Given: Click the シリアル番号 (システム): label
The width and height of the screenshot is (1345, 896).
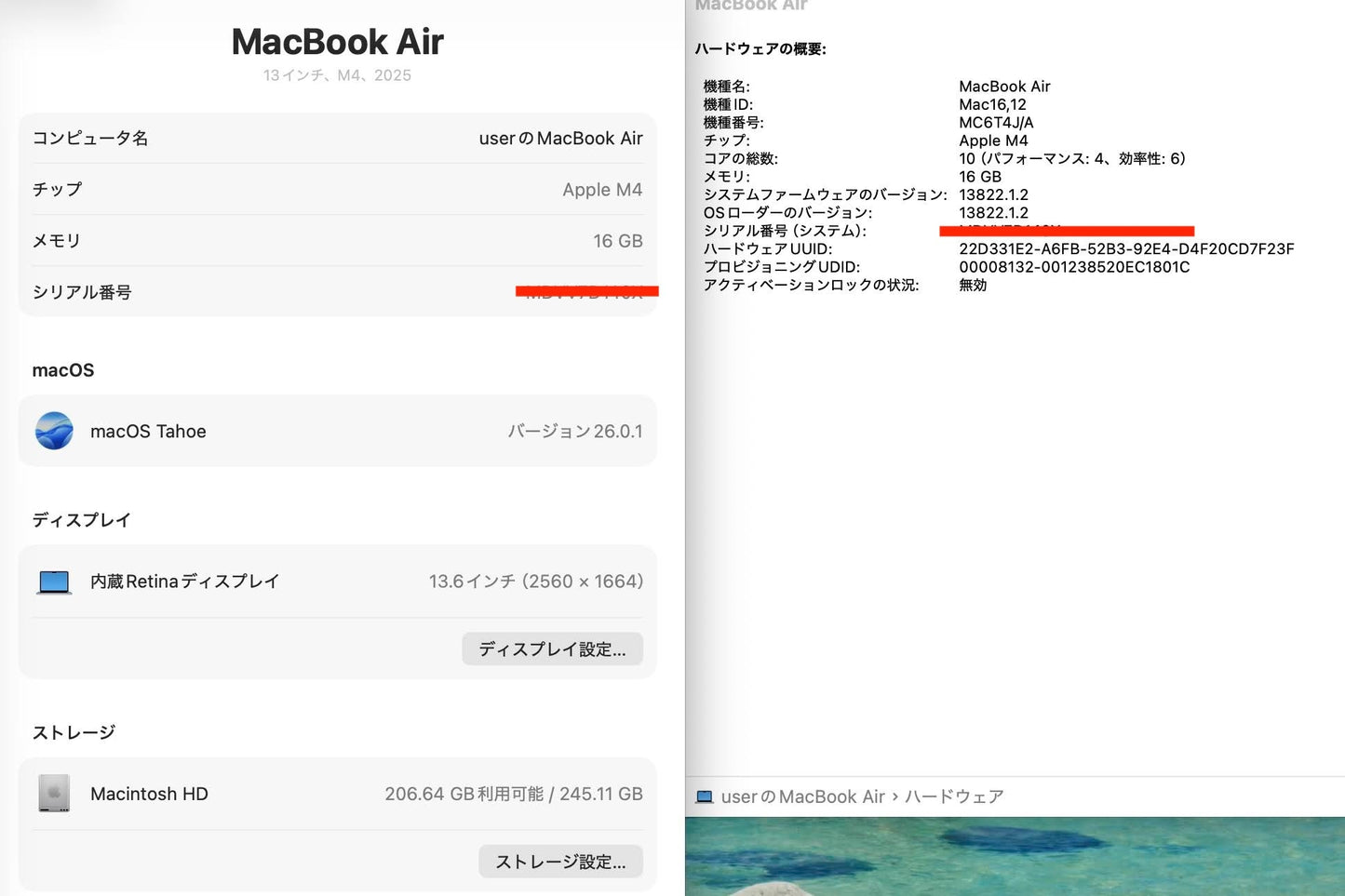Looking at the screenshot, I should [x=785, y=231].
